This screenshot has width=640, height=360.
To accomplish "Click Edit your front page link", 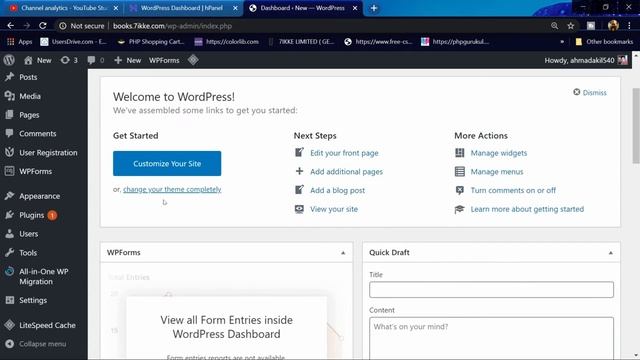I will (x=344, y=153).
